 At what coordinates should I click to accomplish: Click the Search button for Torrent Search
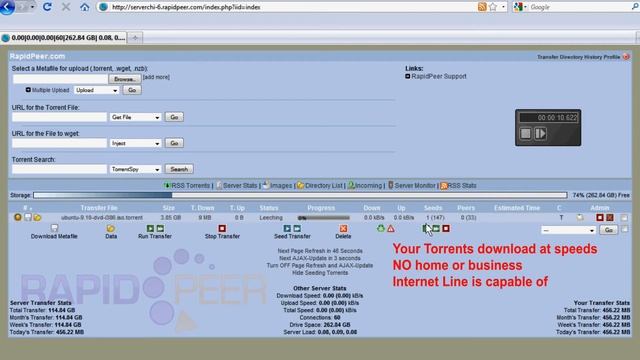(x=179, y=169)
